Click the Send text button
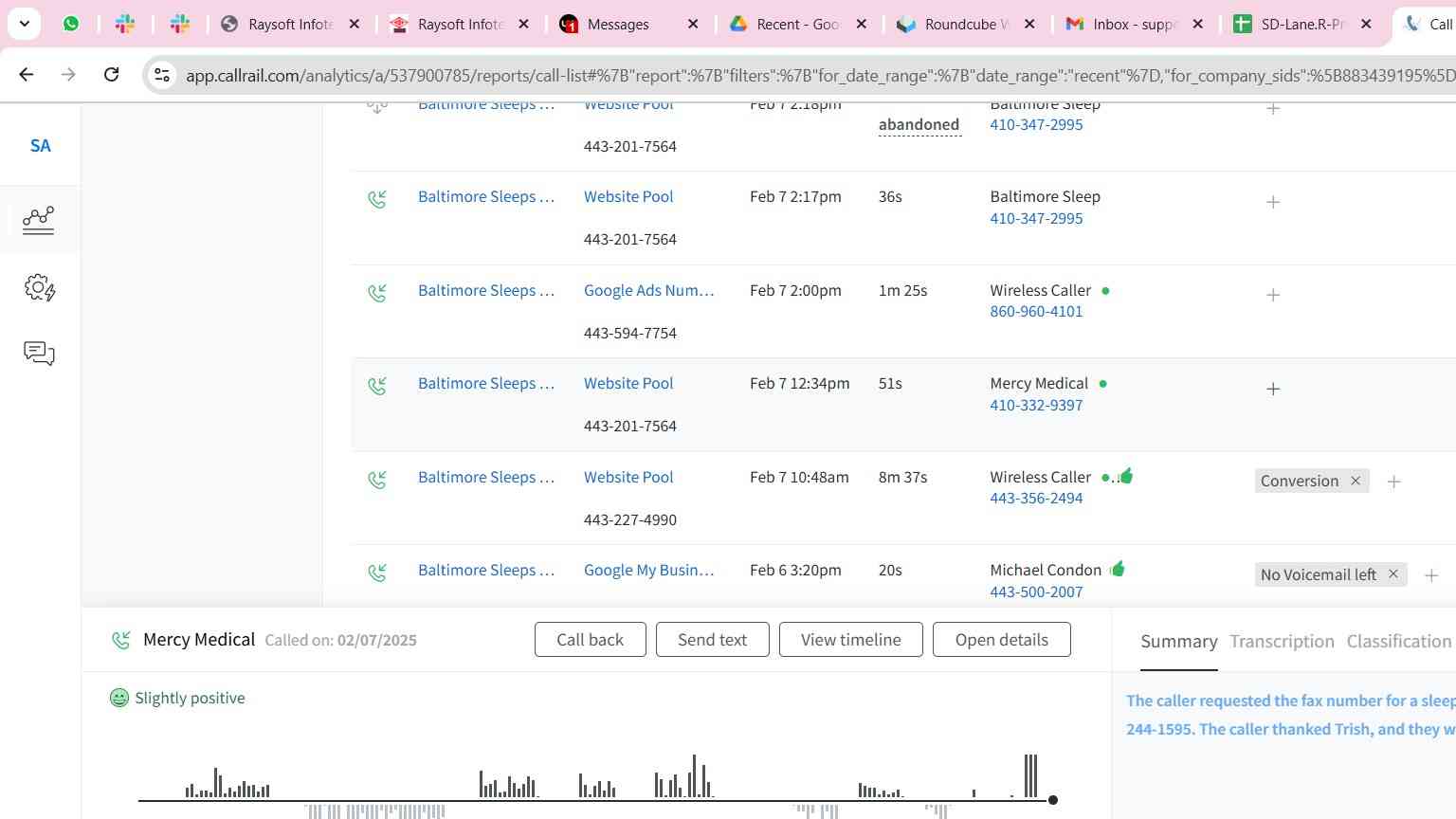 click(713, 640)
